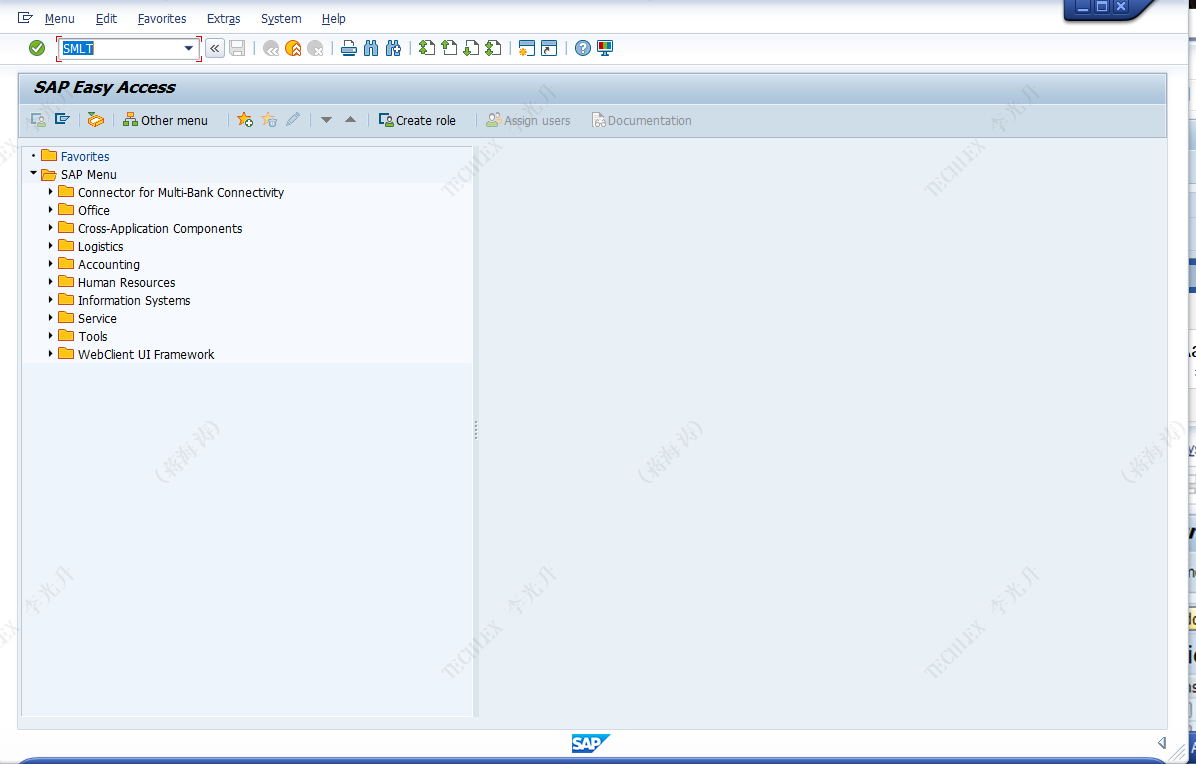Expand the Human Resources folder arrow
1196x764 pixels.
pos(51,282)
